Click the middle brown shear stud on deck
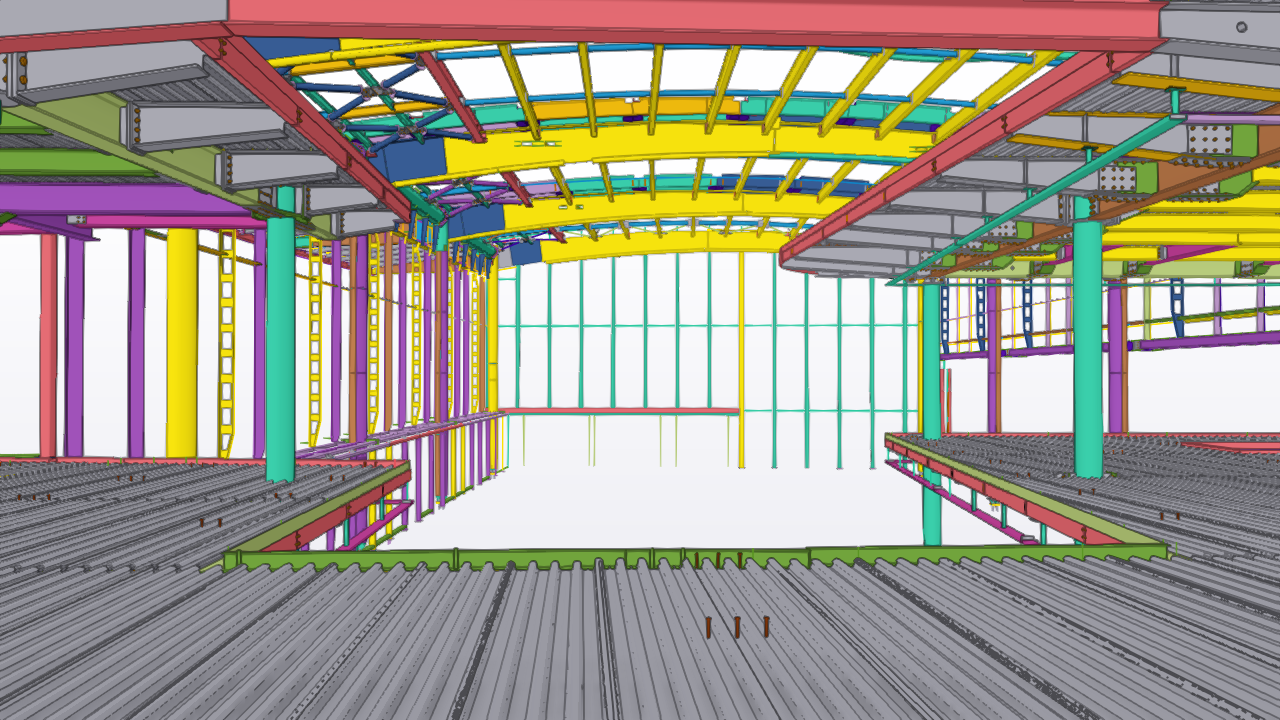This screenshot has width=1280, height=720. [737, 627]
